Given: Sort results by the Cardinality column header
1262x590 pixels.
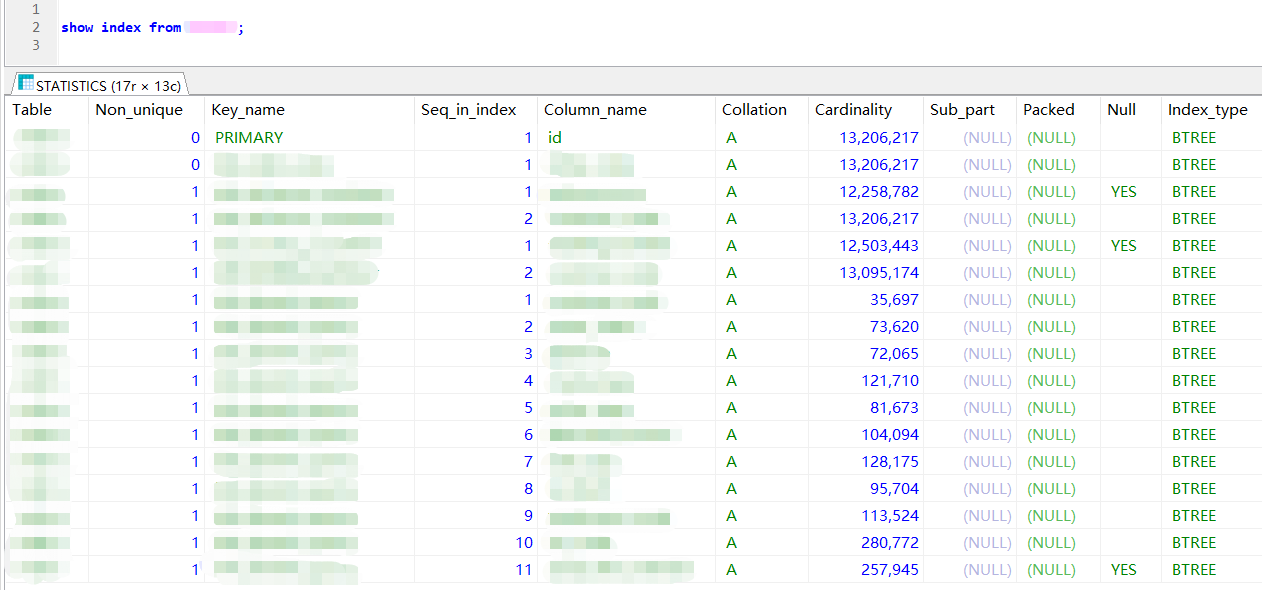Looking at the screenshot, I should pyautogui.click(x=857, y=109).
